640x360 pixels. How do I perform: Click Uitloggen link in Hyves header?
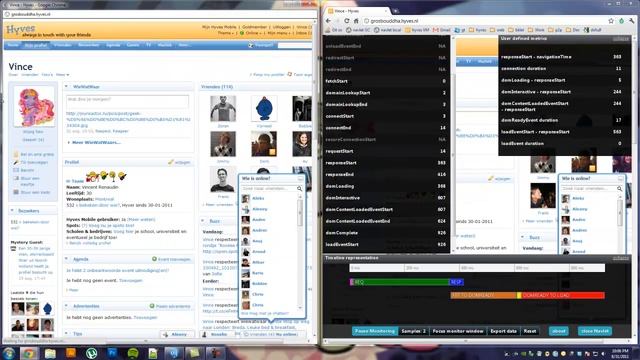282,27
